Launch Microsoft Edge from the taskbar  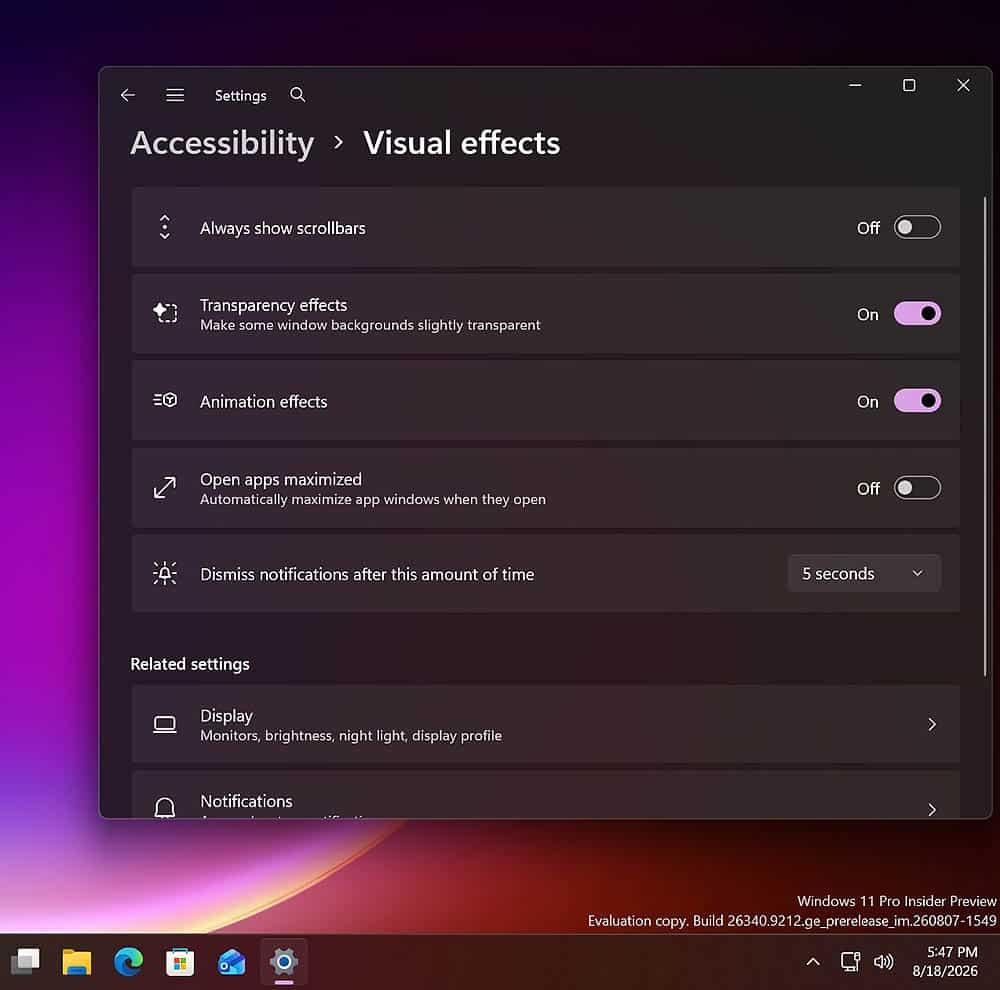point(128,961)
